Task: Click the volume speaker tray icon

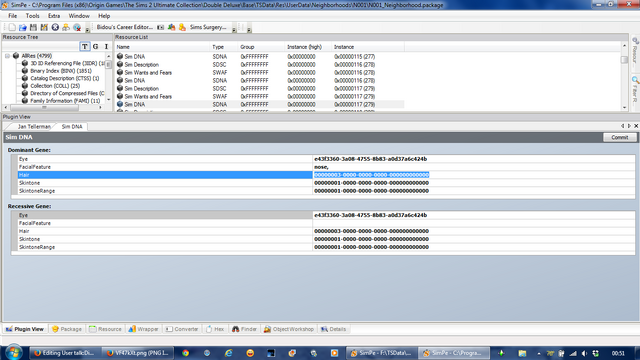Action: (584, 353)
